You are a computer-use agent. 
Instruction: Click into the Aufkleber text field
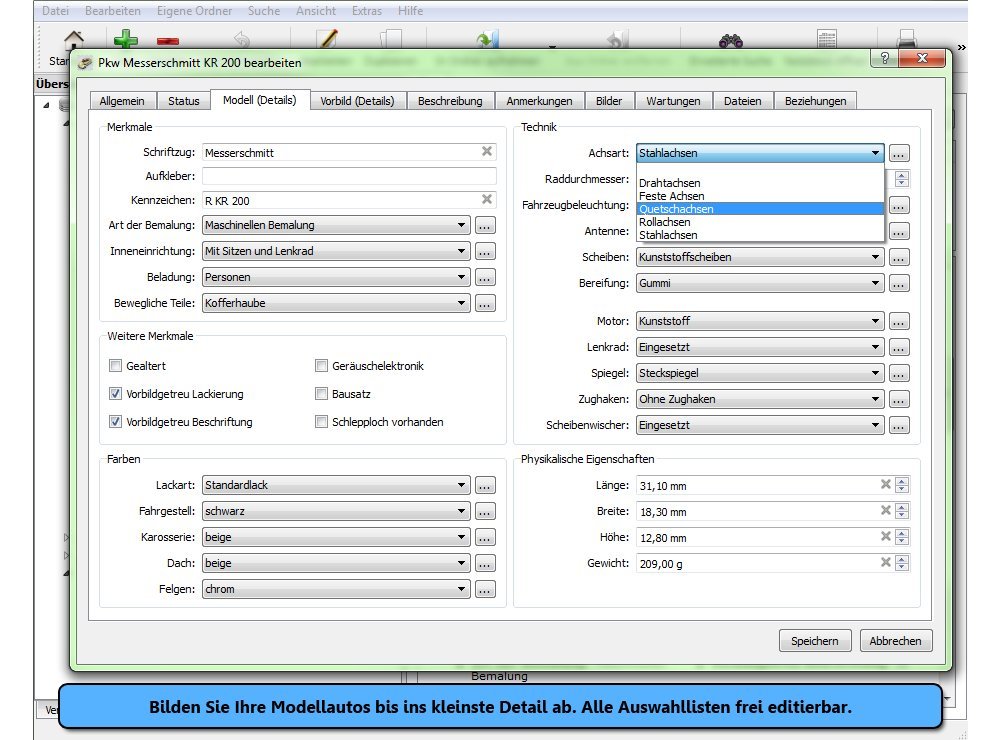(x=349, y=176)
